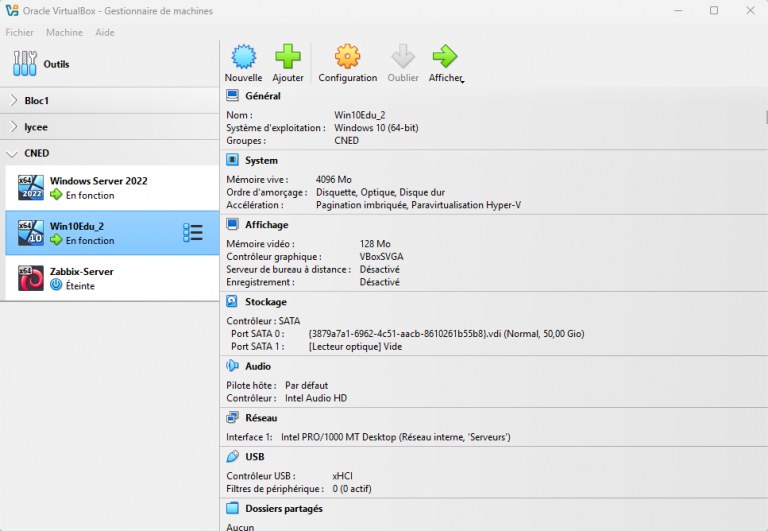Click the Stockage section disk icon
Viewport: 768px width, 531px height.
232,301
